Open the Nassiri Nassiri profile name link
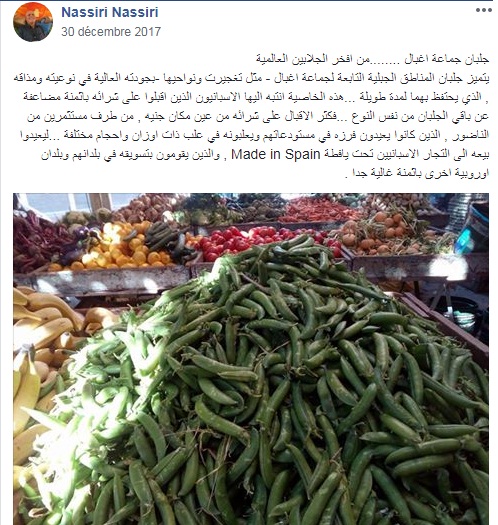This screenshot has width=498, height=525. 110,12
